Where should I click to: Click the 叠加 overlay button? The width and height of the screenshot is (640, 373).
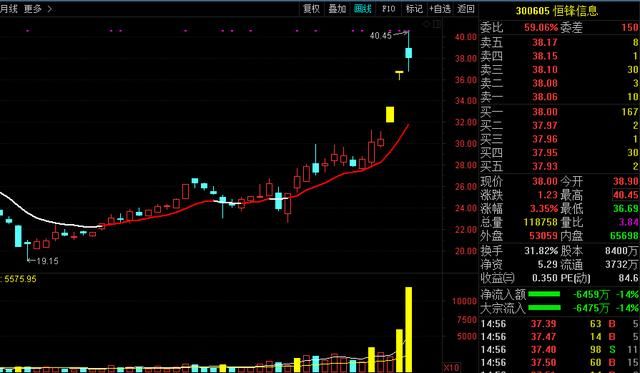pyautogui.click(x=337, y=9)
